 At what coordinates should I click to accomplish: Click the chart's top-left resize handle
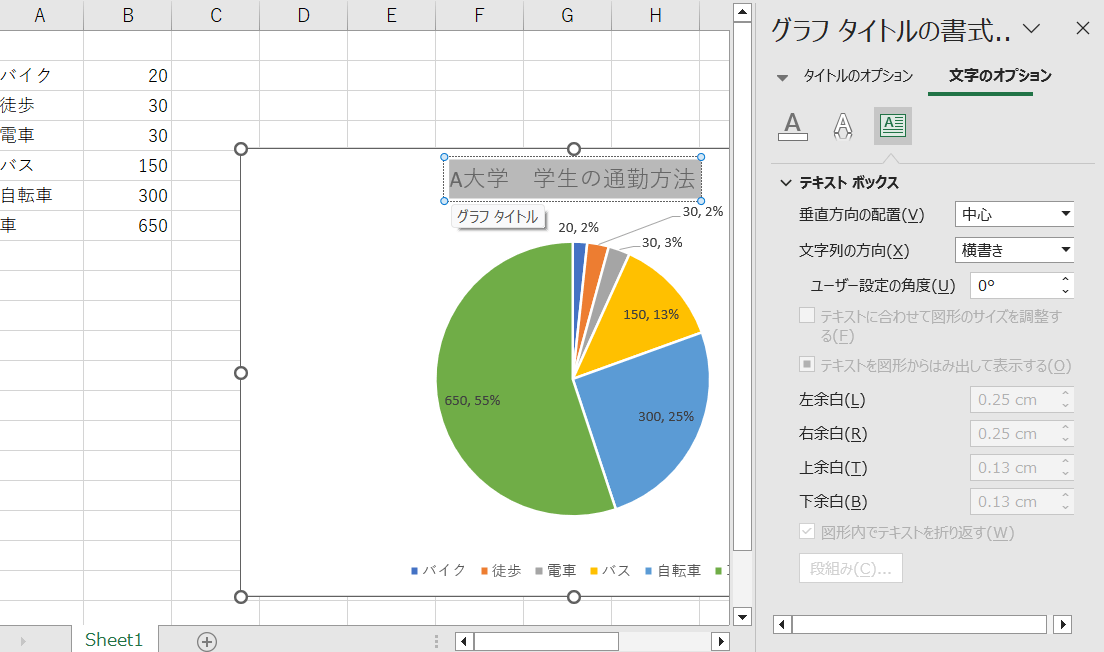coord(241,149)
